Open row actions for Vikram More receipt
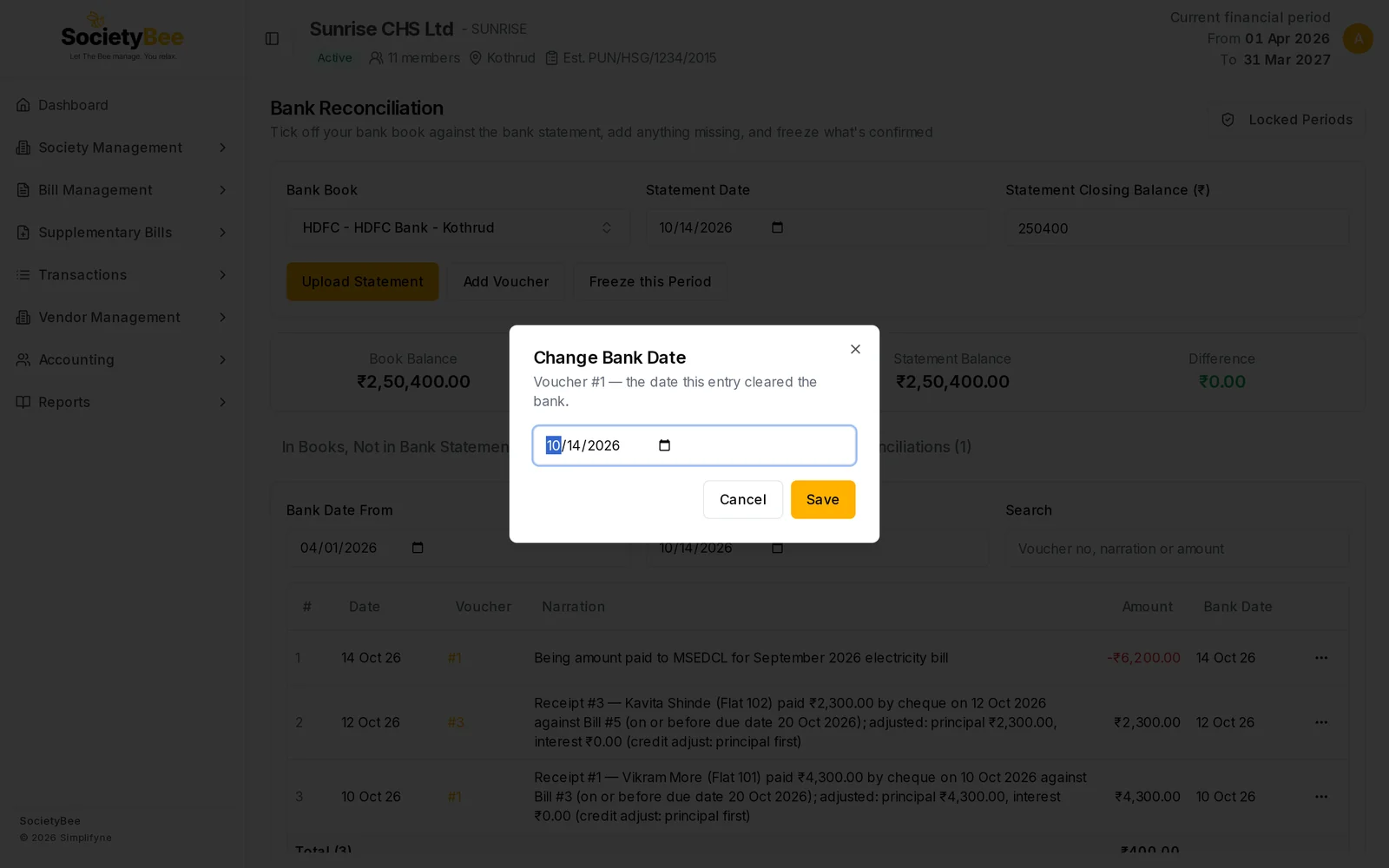The width and height of the screenshot is (1389, 868). pos(1321,797)
